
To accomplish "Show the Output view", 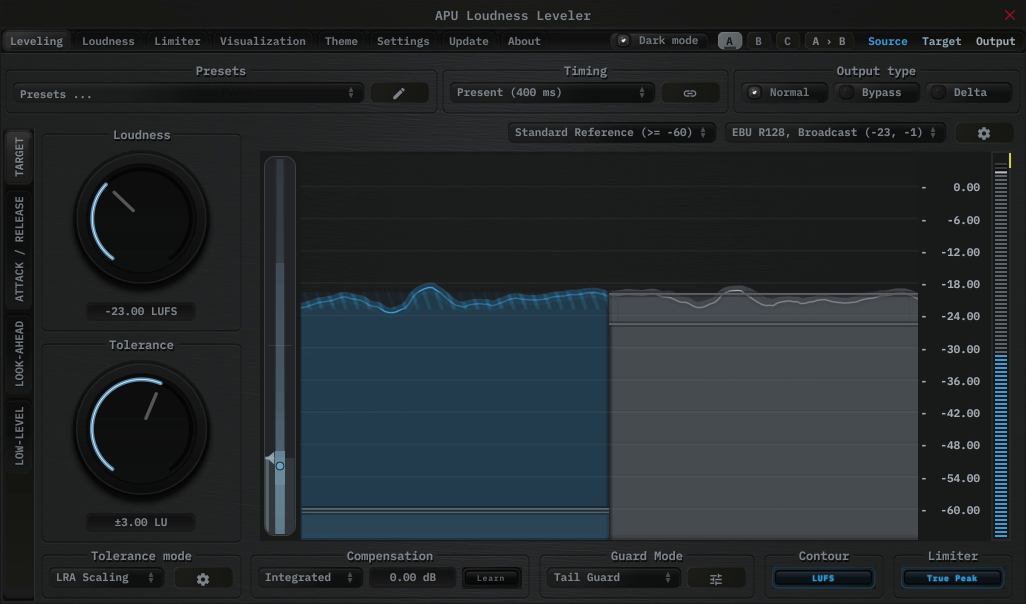I will coord(995,41).
